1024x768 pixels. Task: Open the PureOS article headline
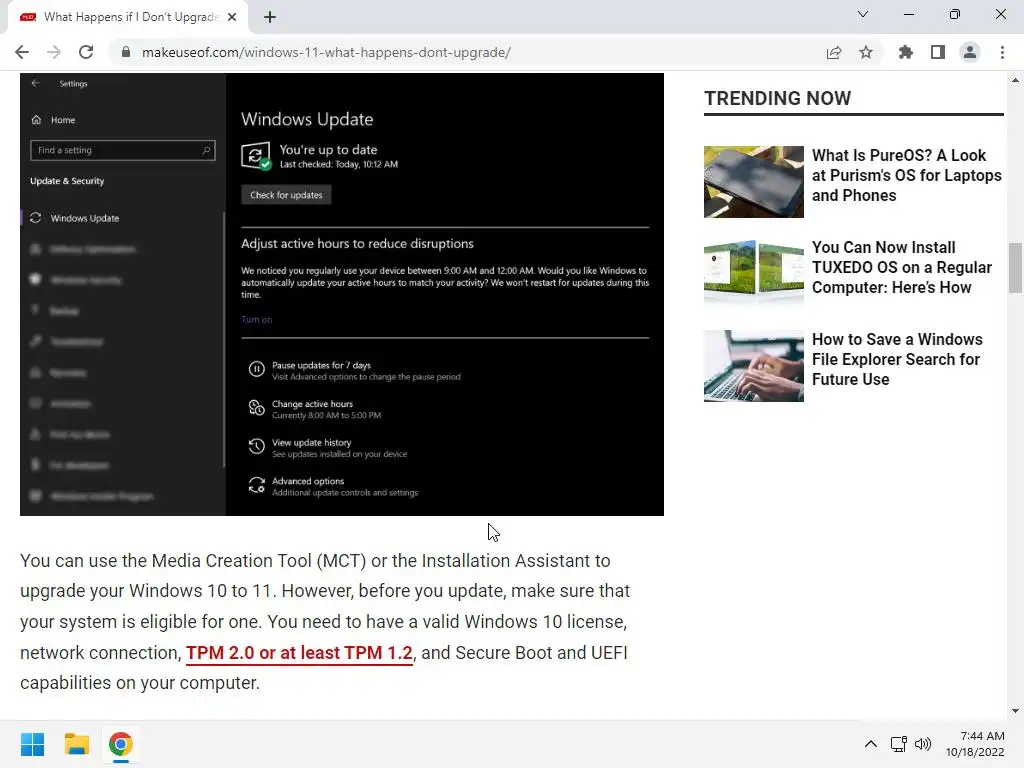906,175
